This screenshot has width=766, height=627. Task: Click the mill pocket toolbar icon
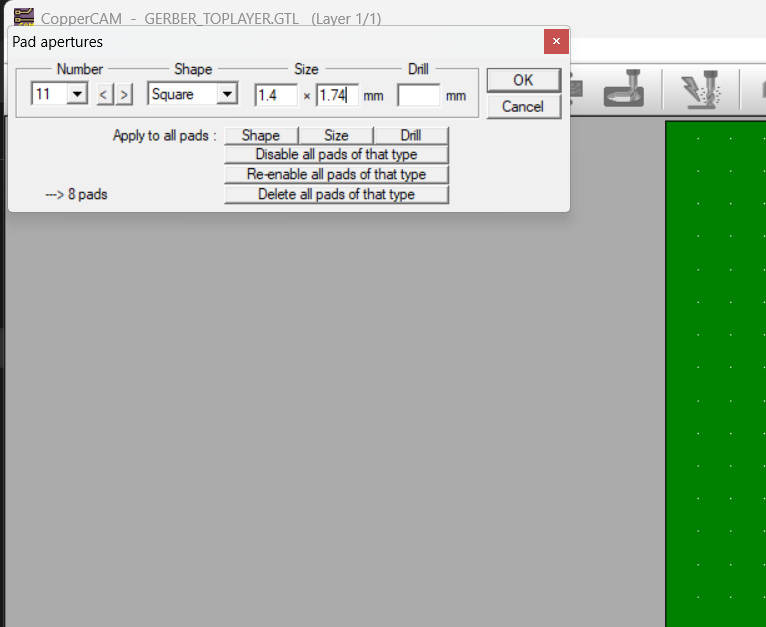click(624, 88)
